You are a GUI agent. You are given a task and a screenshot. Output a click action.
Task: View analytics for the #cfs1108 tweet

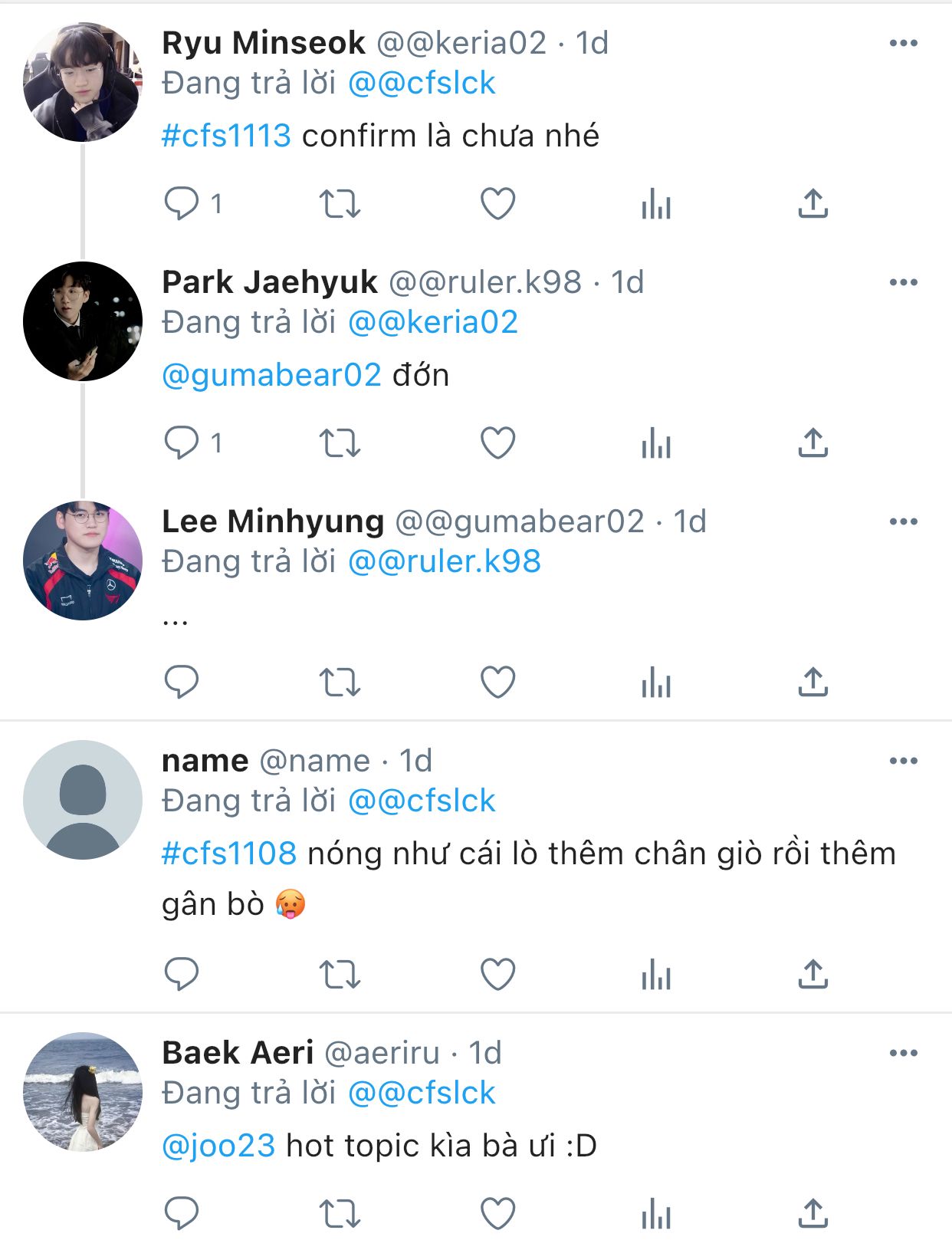tap(656, 975)
